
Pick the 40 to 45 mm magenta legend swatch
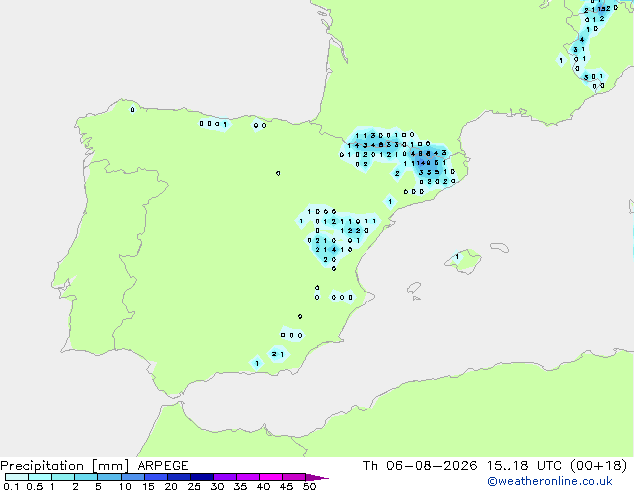pyautogui.click(x=271, y=477)
